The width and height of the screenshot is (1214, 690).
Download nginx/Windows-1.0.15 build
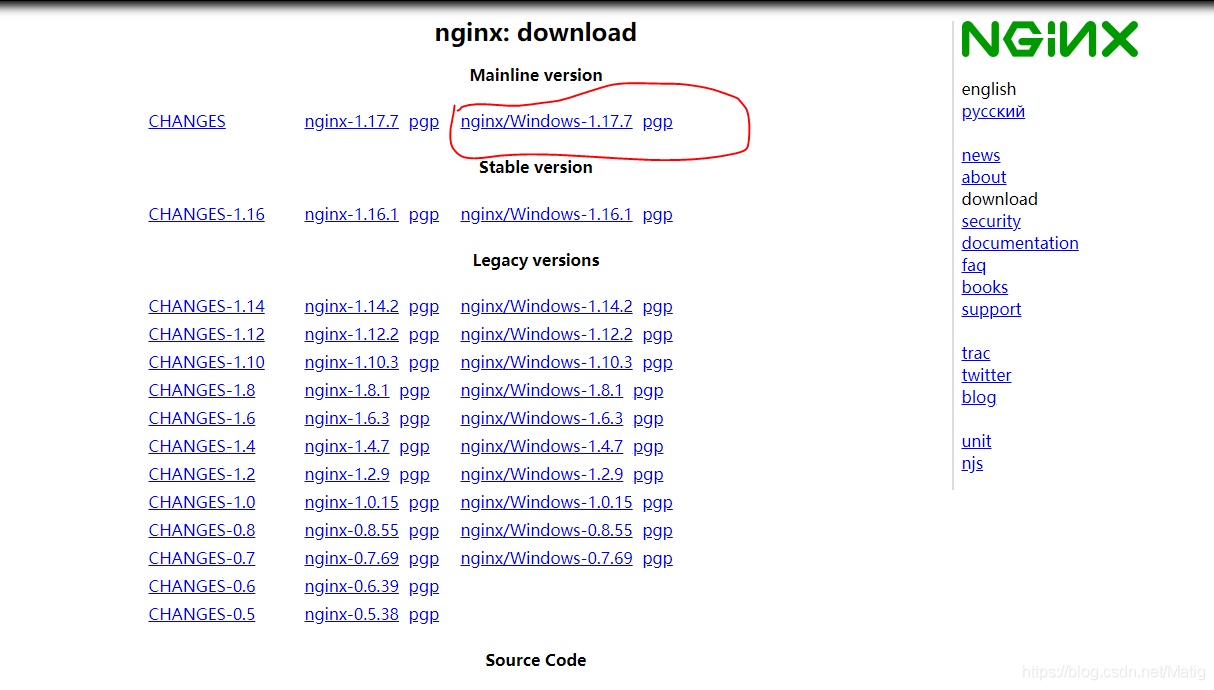[546, 502]
